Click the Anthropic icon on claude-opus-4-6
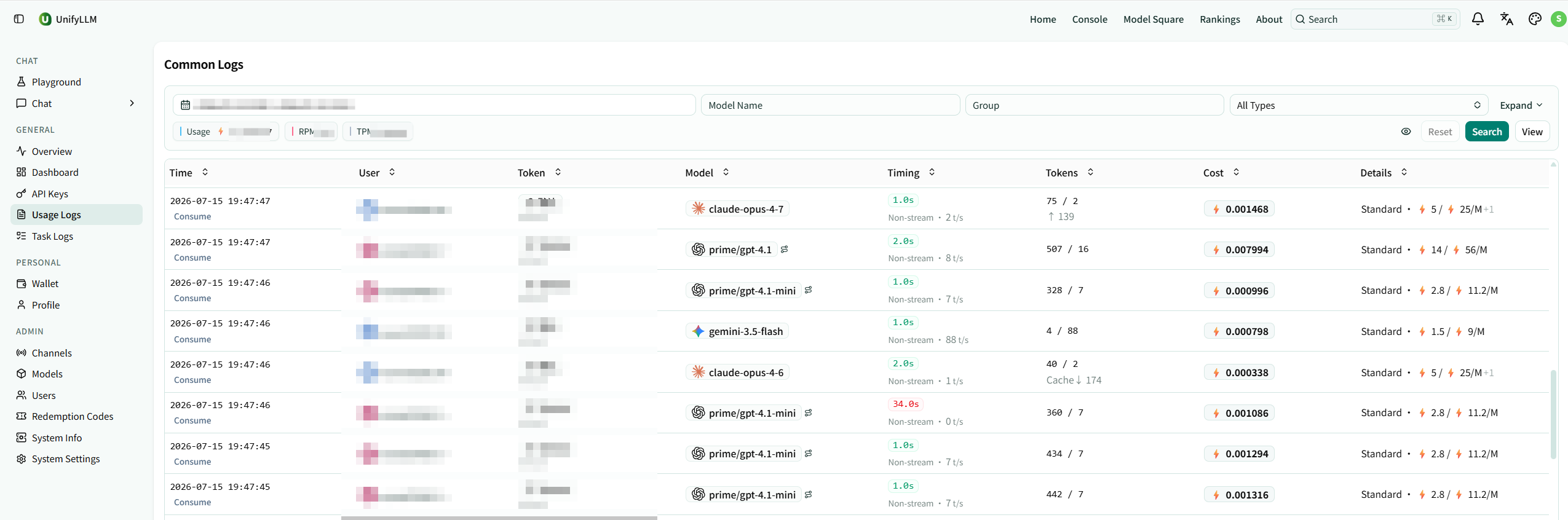Screen dimensions: 1568x520 coord(699,372)
